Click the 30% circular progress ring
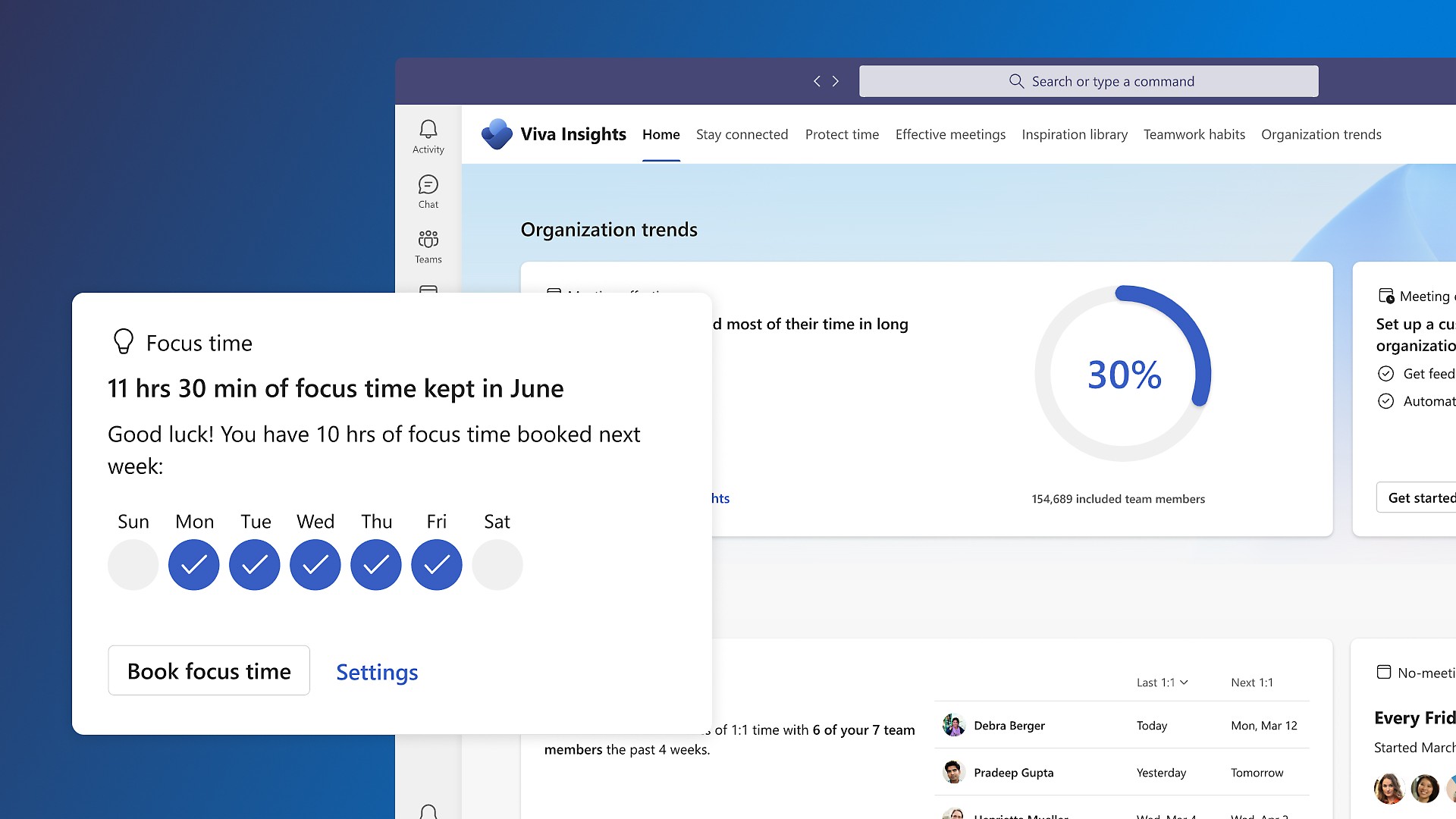The image size is (1456, 819). pos(1123,373)
